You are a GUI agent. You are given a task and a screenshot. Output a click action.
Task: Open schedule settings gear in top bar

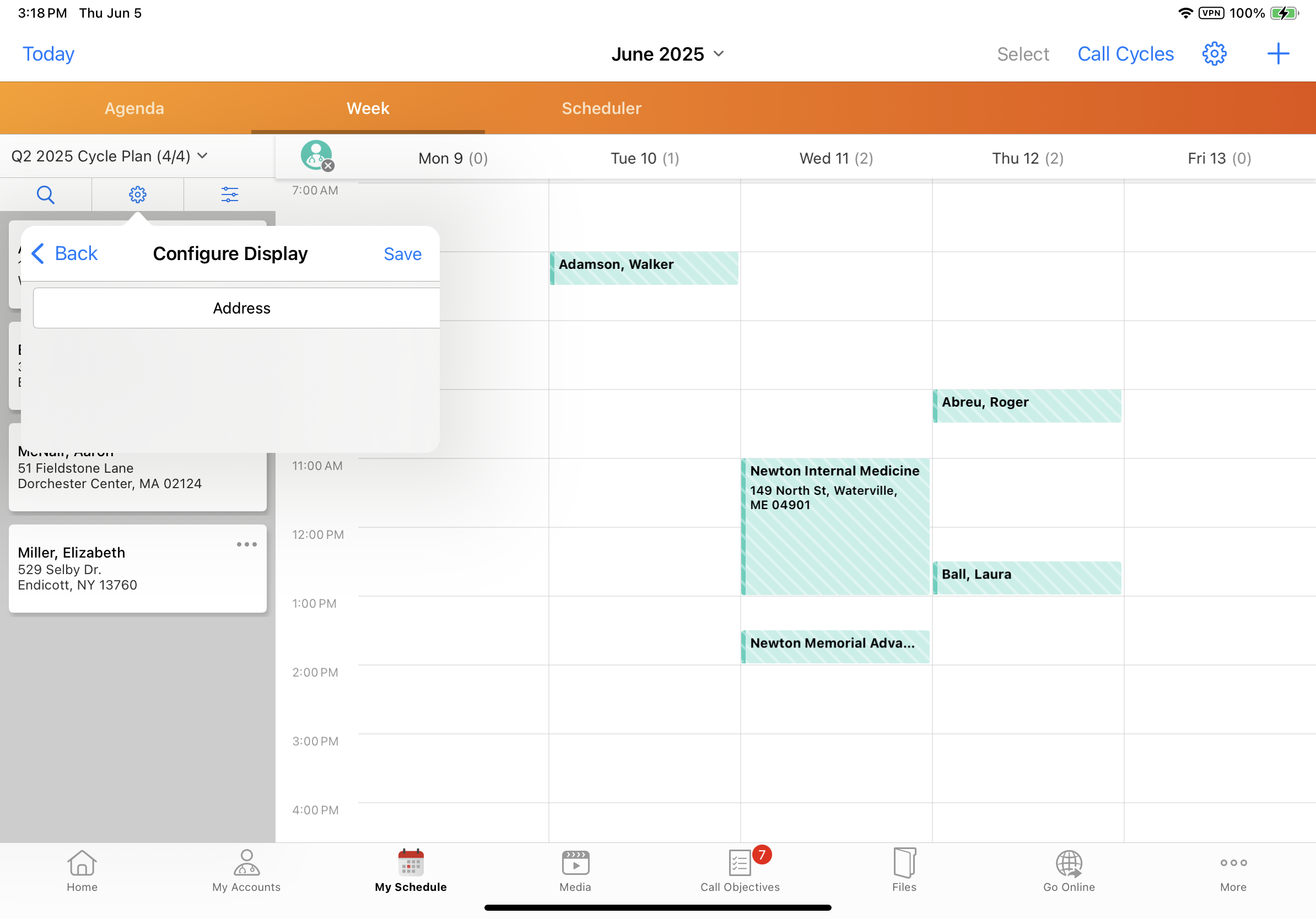[1213, 54]
